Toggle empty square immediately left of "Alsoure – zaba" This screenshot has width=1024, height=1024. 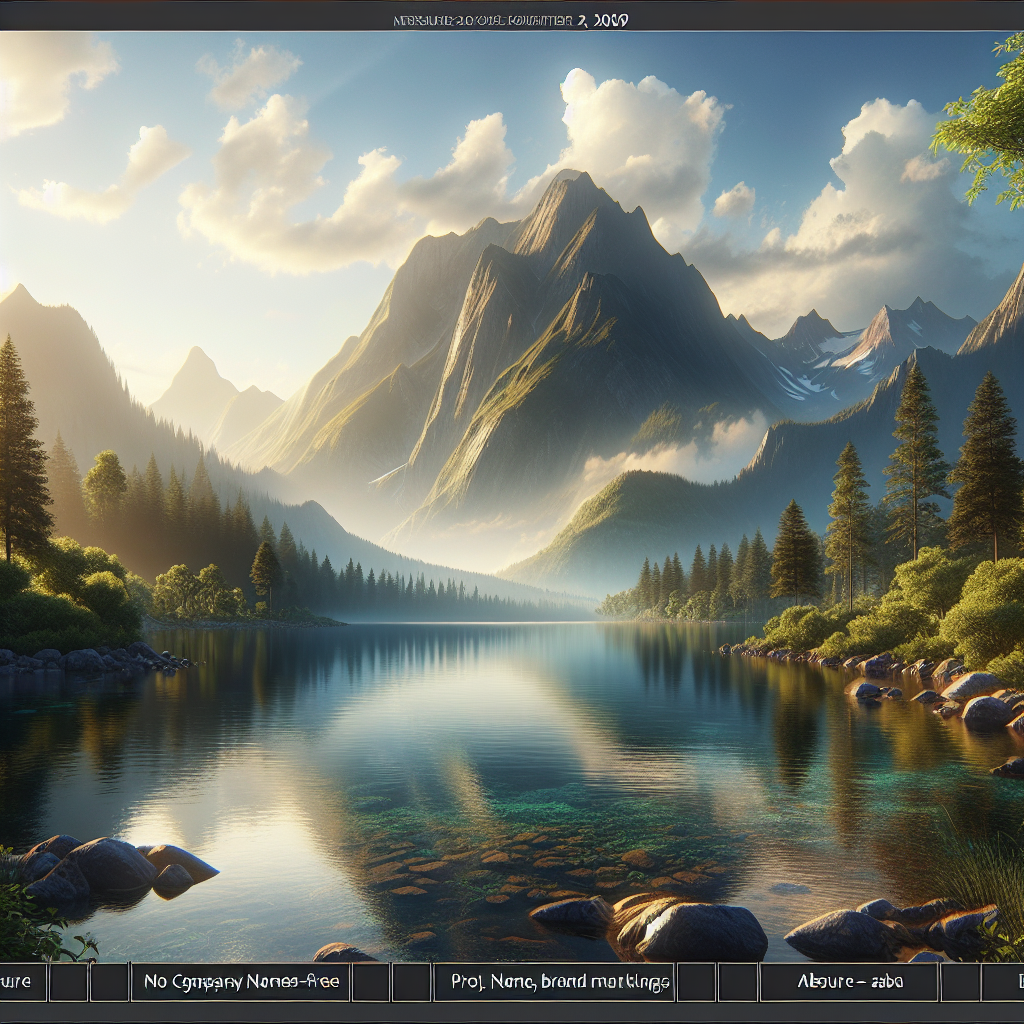[x=737, y=982]
